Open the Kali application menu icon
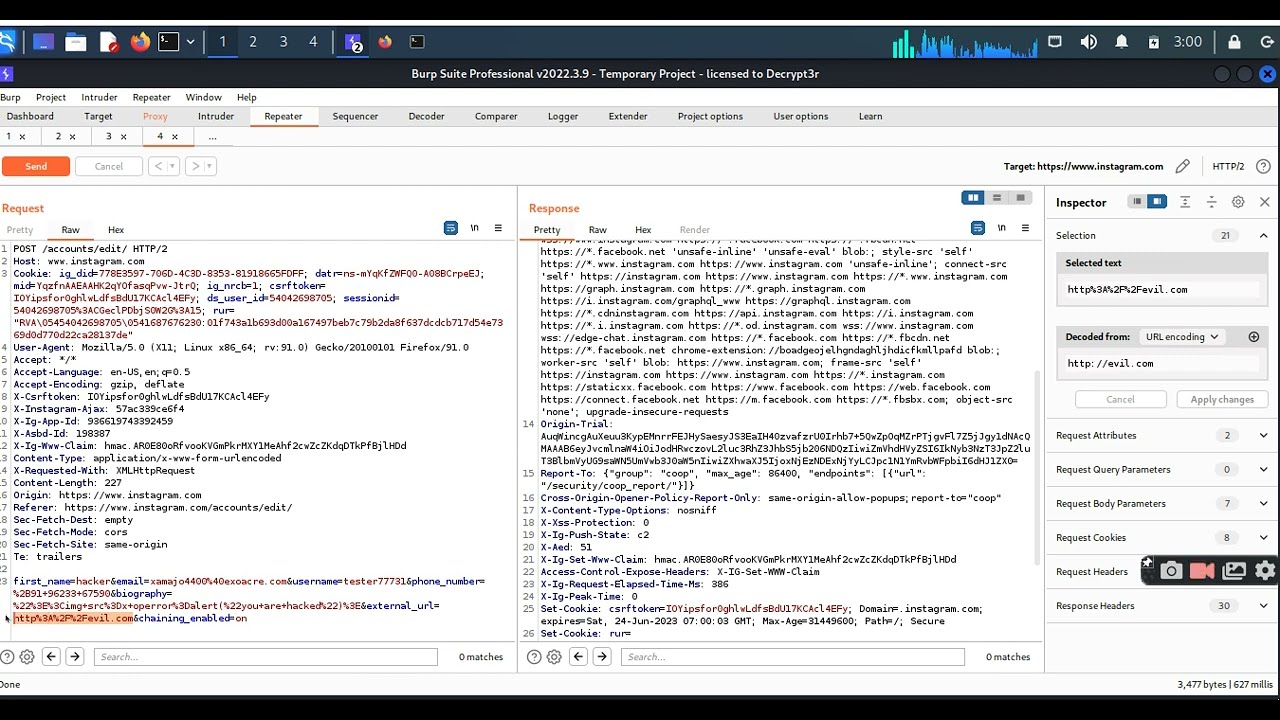This screenshot has width=1280, height=720. point(7,42)
